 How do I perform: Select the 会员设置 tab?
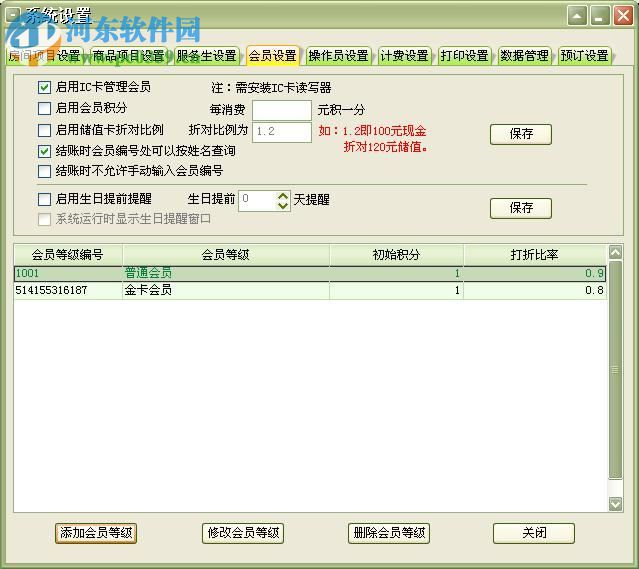click(273, 56)
